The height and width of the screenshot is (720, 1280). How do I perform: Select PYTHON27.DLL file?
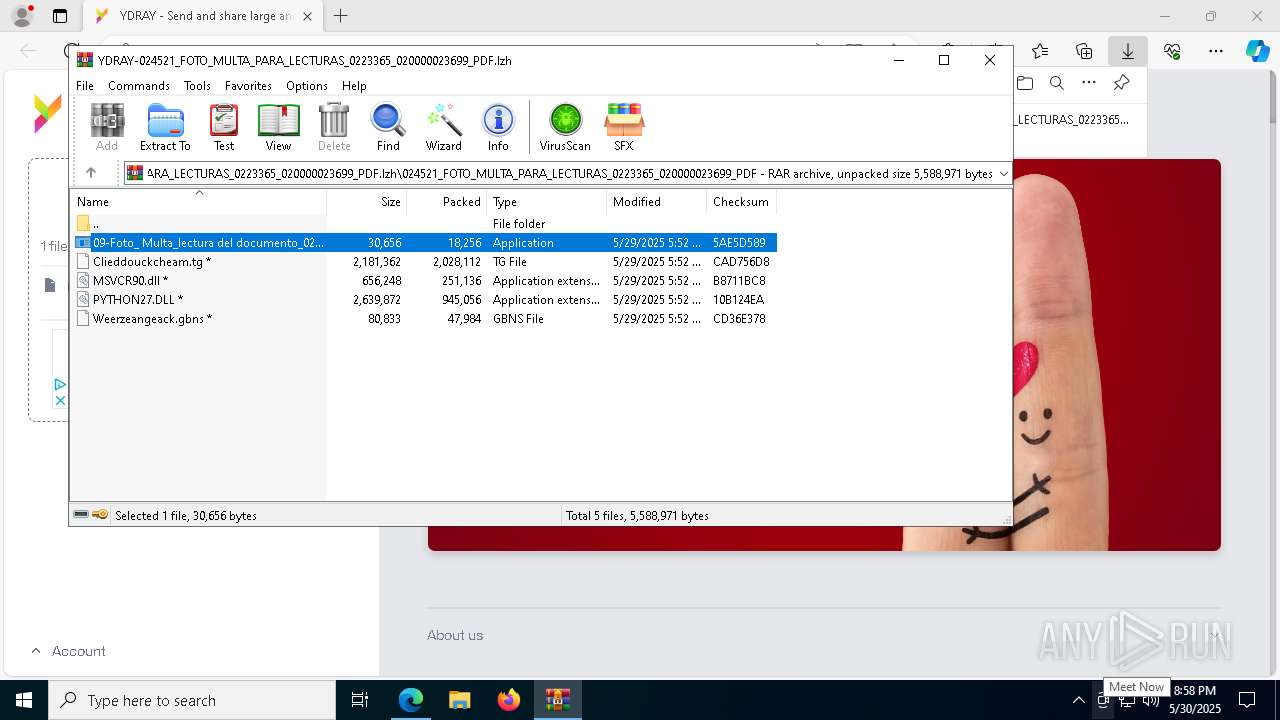[423, 300]
